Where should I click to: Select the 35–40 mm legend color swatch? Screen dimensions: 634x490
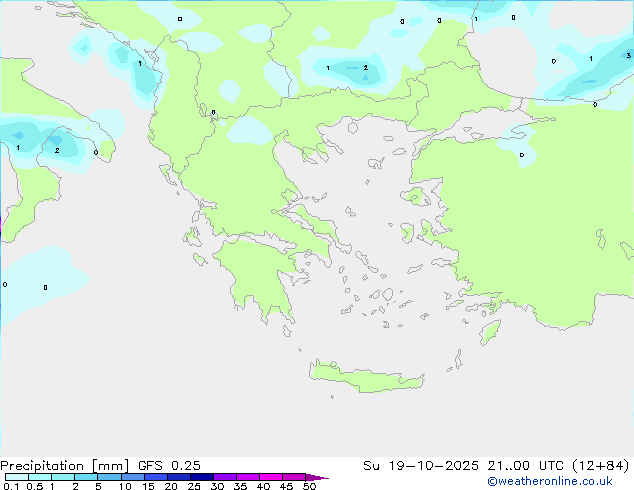[248, 477]
